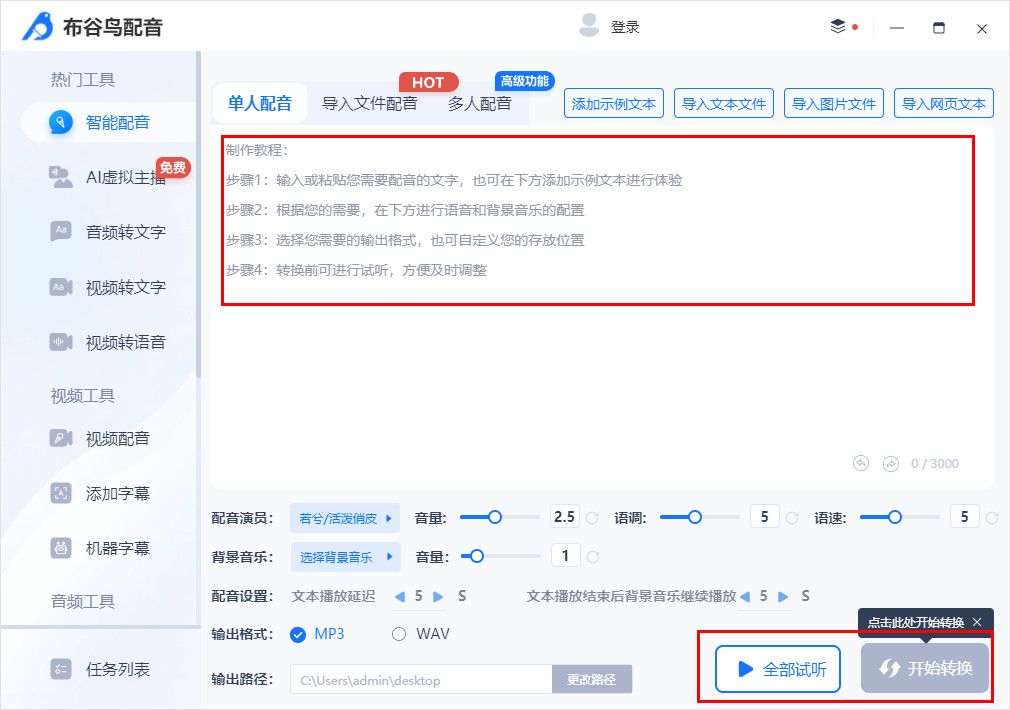This screenshot has height=710, width=1010.
Task: Reset 配音演员 音量 value icon
Action: [x=592, y=518]
